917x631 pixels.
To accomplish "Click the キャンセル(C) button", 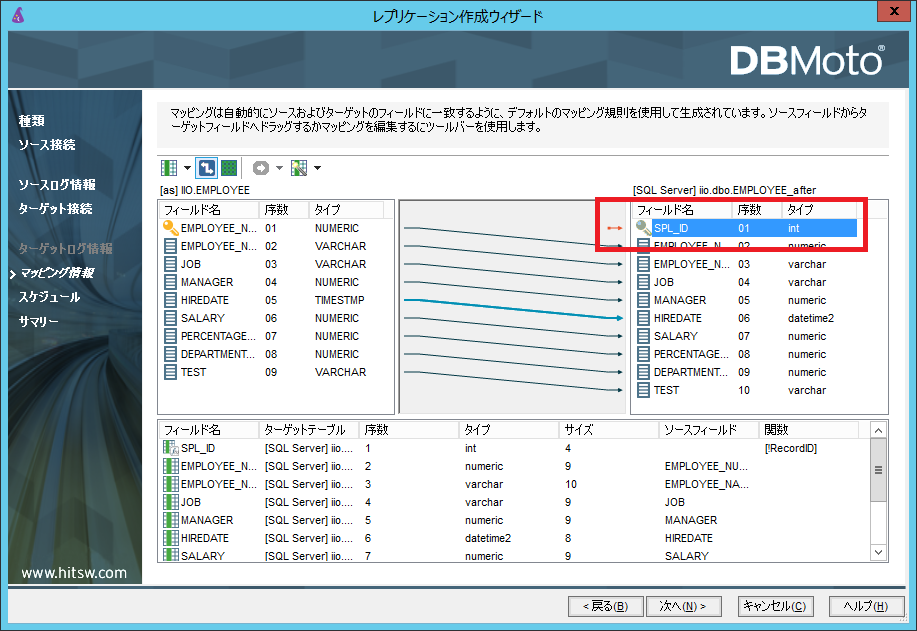I will (775, 606).
